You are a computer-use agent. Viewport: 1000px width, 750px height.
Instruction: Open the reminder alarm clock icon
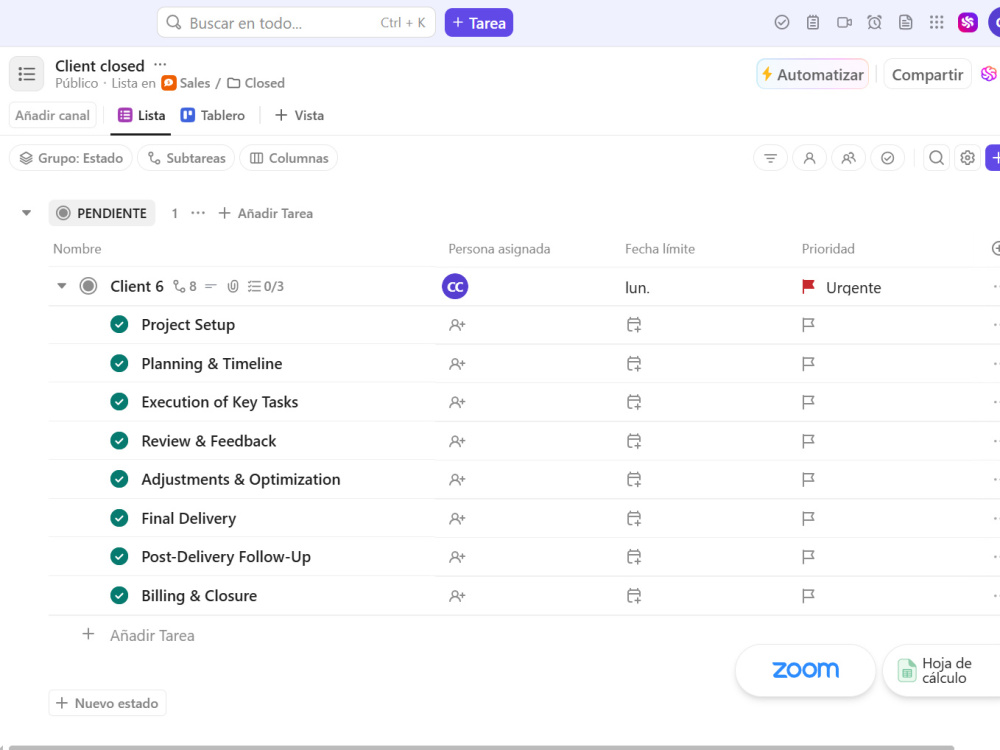[874, 23]
